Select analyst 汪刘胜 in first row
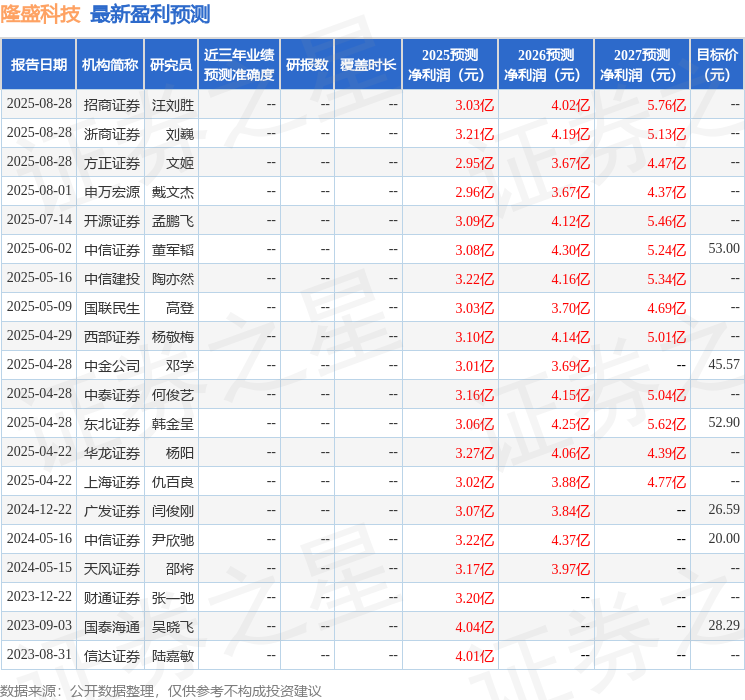 tap(173, 105)
